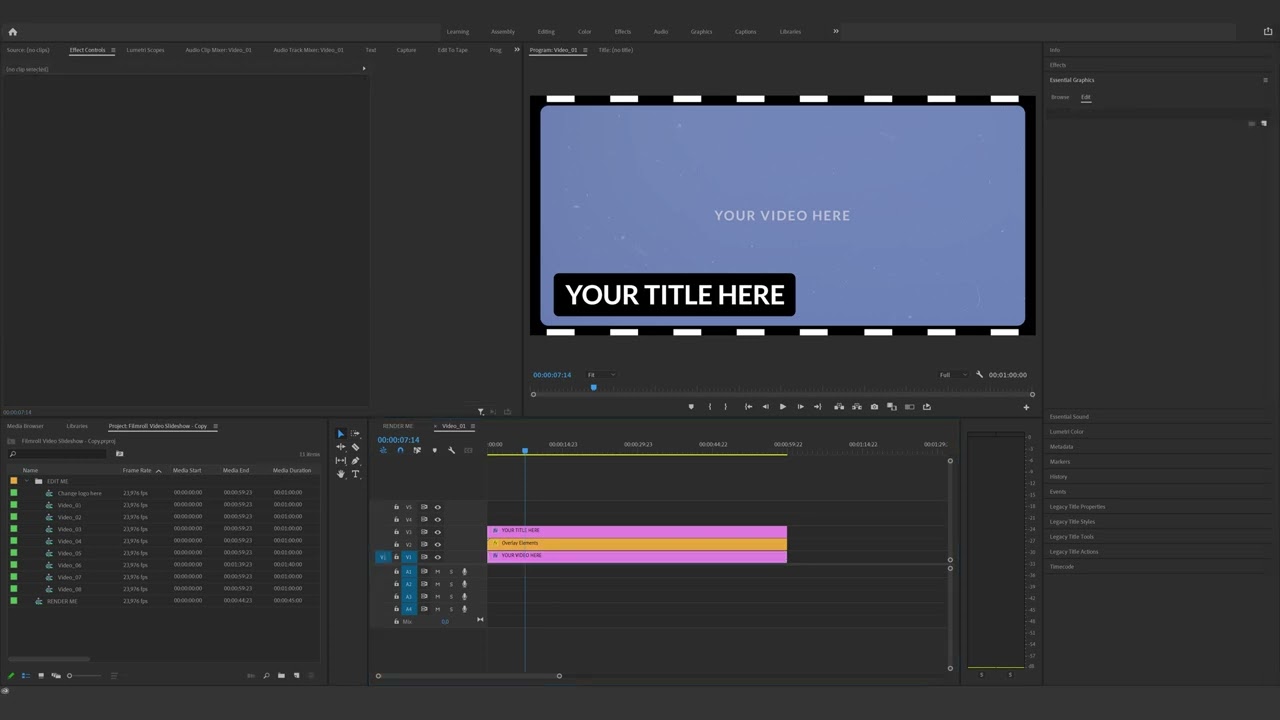Open the Media Browser tab
Screen dimensions: 1280x720
click(26, 426)
